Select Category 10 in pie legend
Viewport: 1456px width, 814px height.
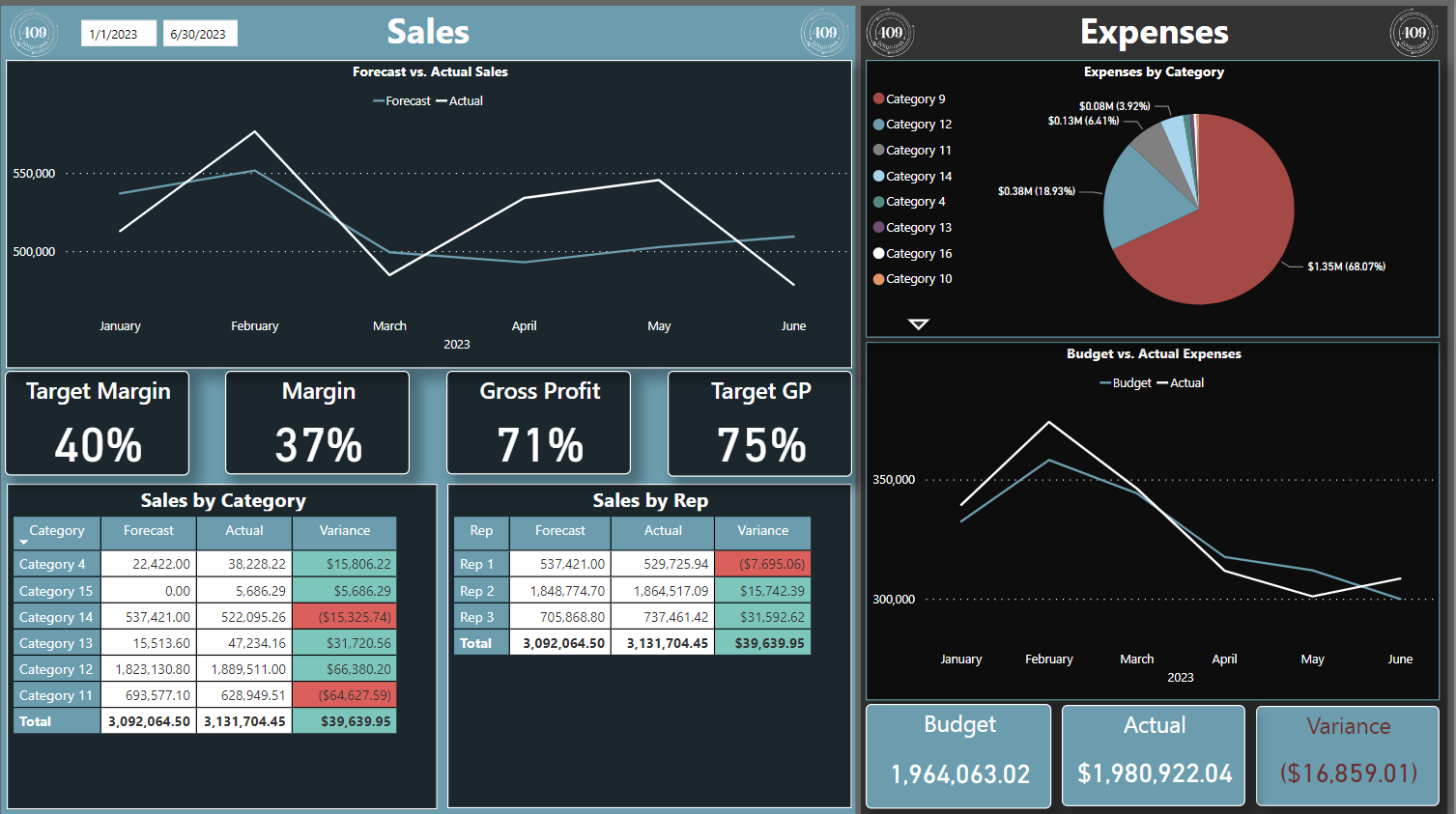click(912, 279)
